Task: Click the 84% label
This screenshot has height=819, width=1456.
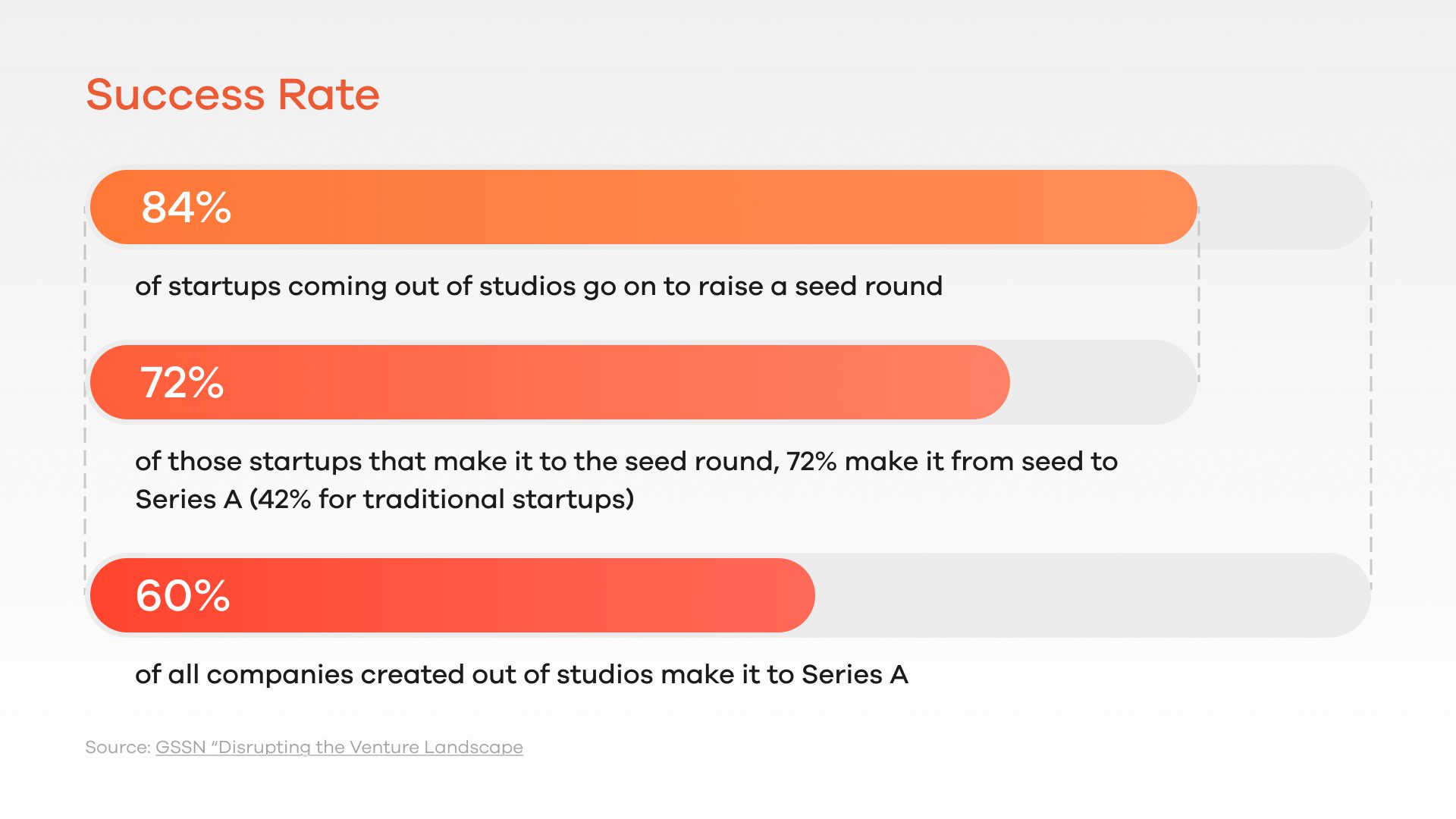Action: point(186,207)
